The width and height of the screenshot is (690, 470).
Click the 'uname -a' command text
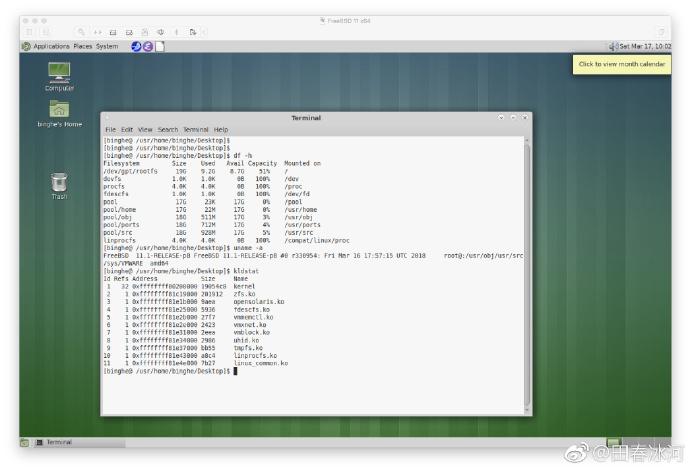(x=249, y=248)
